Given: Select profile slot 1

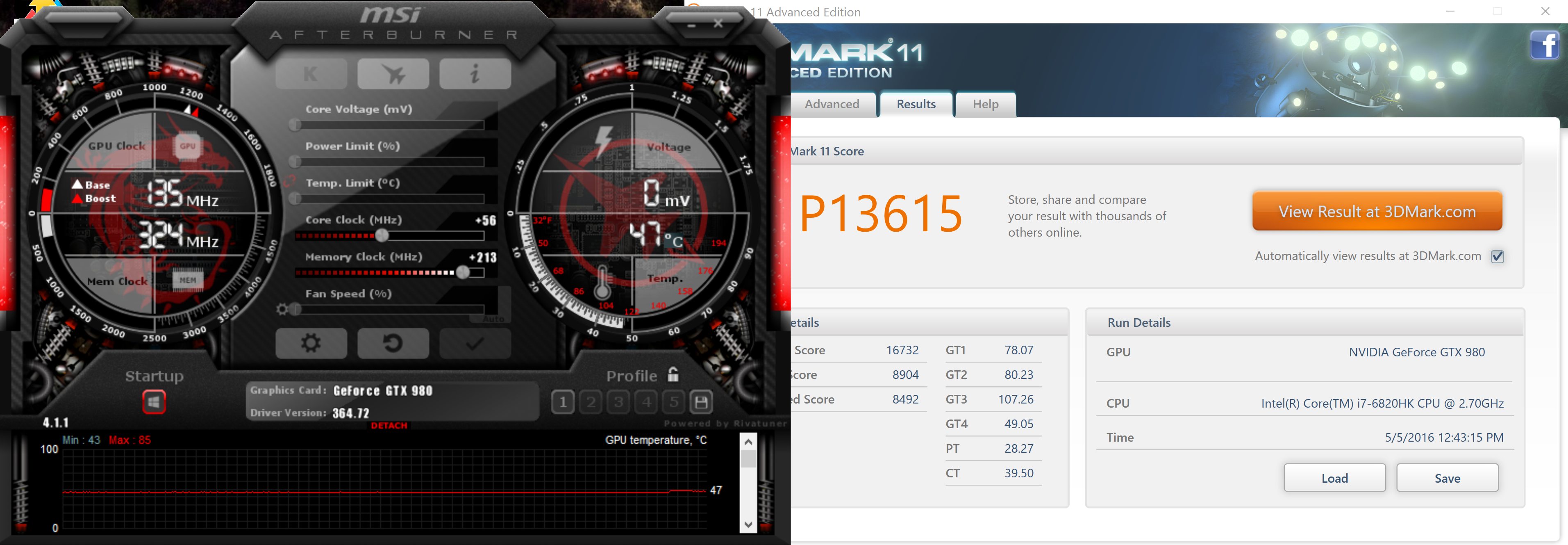Looking at the screenshot, I should 563,402.
